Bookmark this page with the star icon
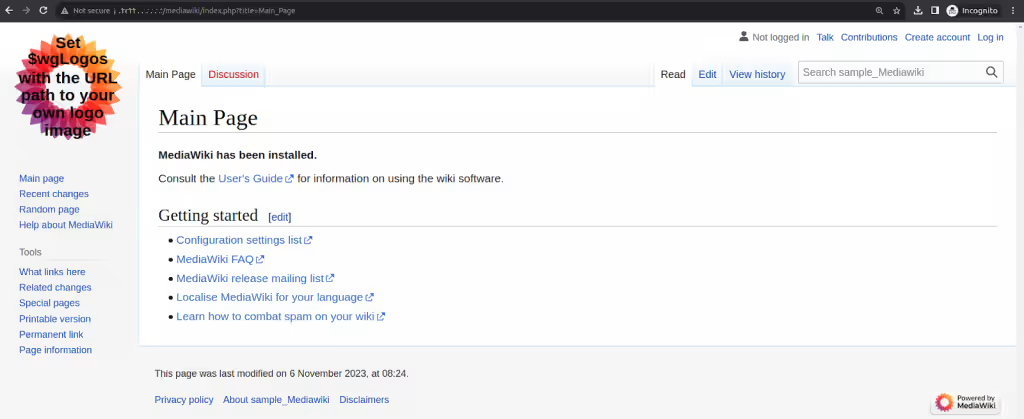Screen dimensions: 1024x419 (897, 10)
